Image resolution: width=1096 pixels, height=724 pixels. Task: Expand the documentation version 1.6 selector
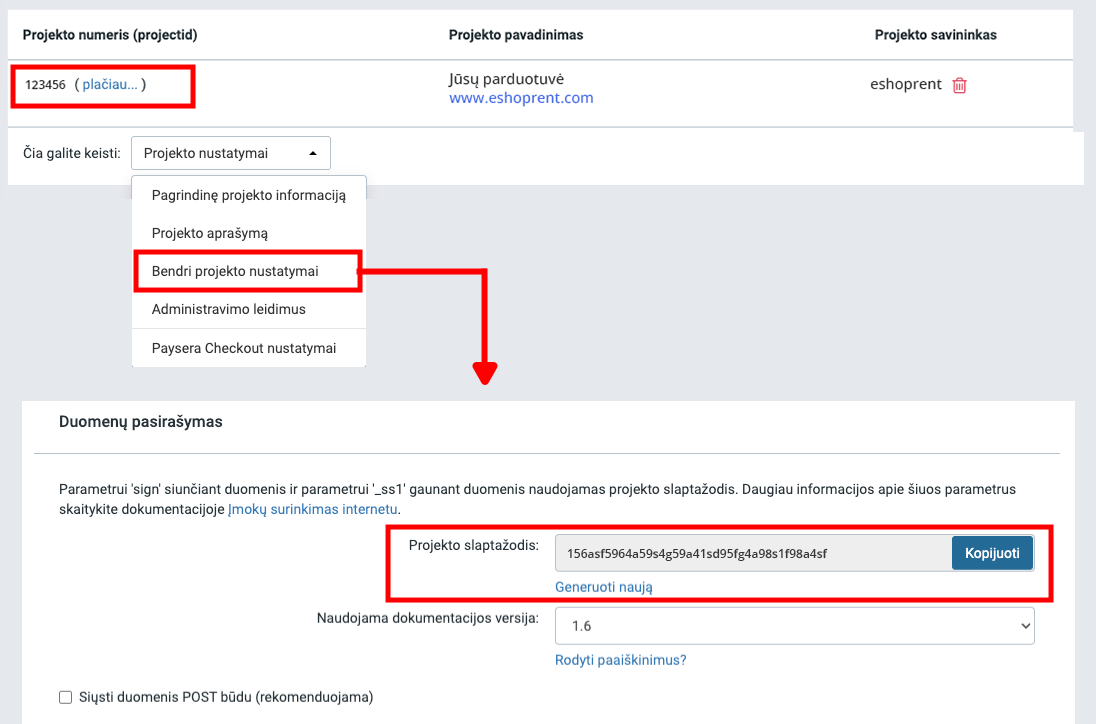click(x=794, y=625)
